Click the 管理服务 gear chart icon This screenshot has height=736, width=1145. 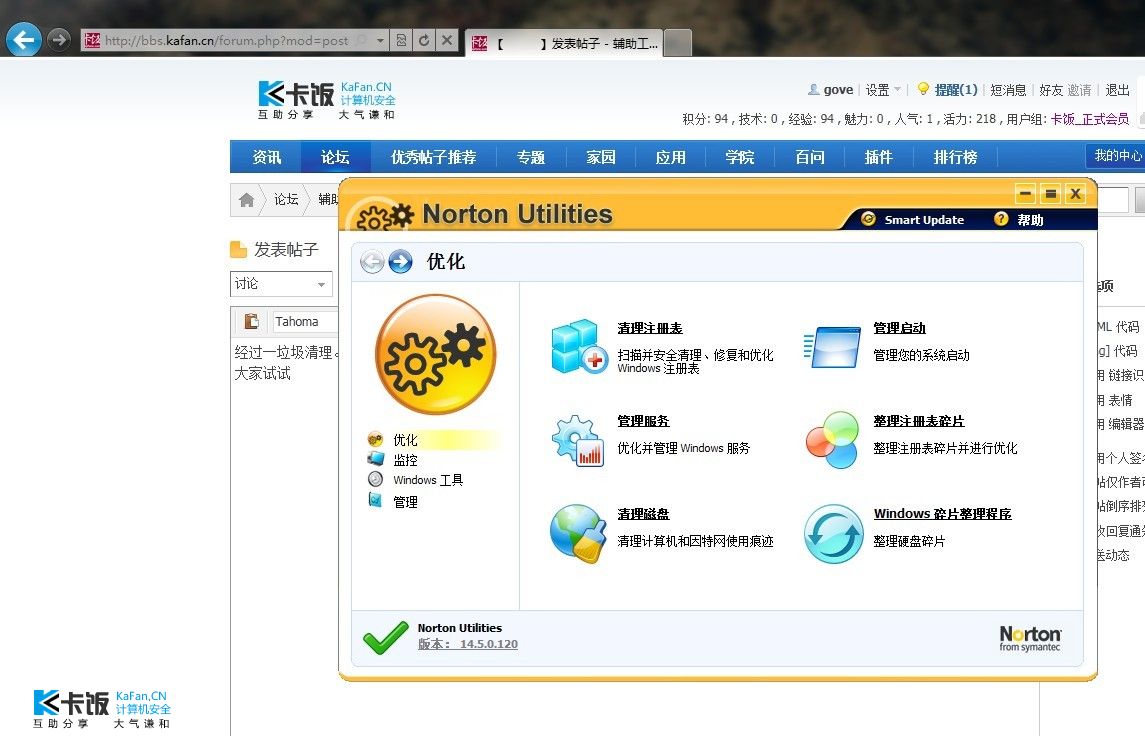tap(578, 440)
